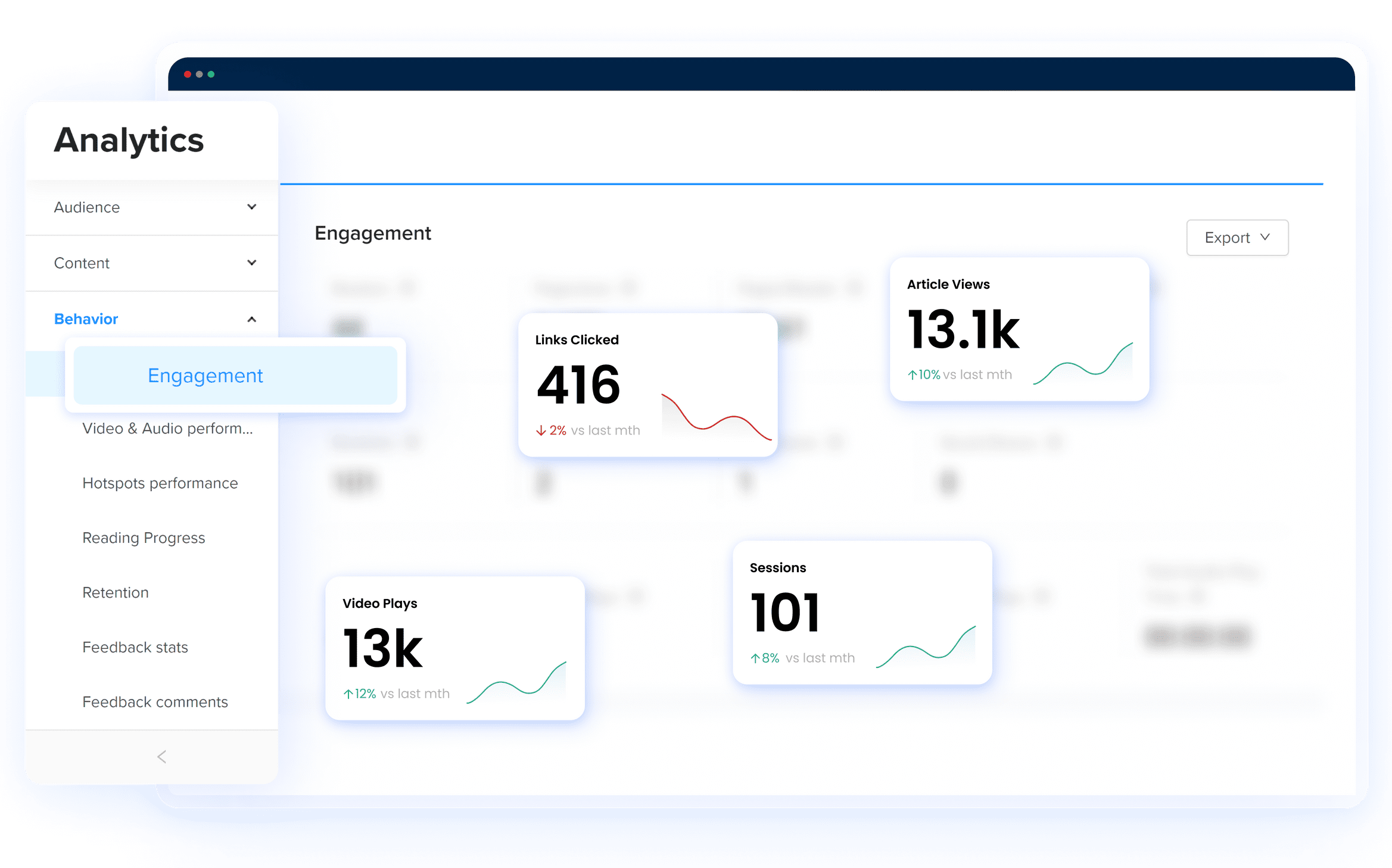
Task: Click the red down arrow 2% indicator
Action: pos(551,430)
